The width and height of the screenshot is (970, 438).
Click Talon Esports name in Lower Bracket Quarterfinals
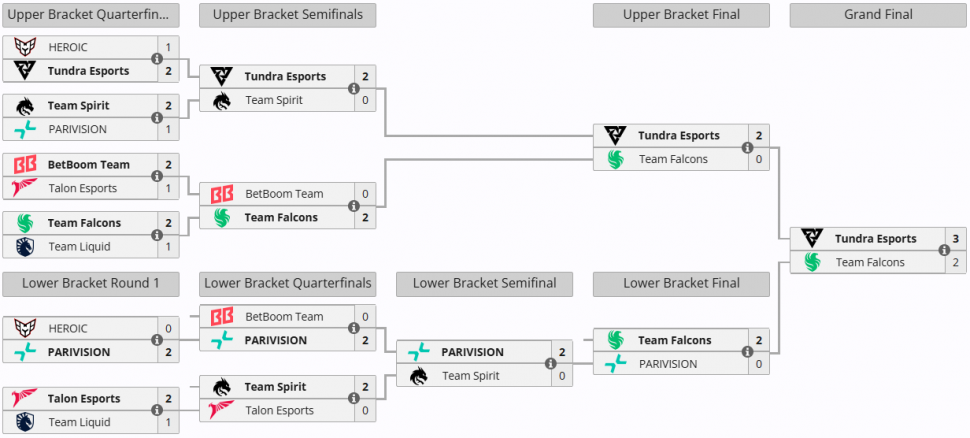(x=280, y=410)
